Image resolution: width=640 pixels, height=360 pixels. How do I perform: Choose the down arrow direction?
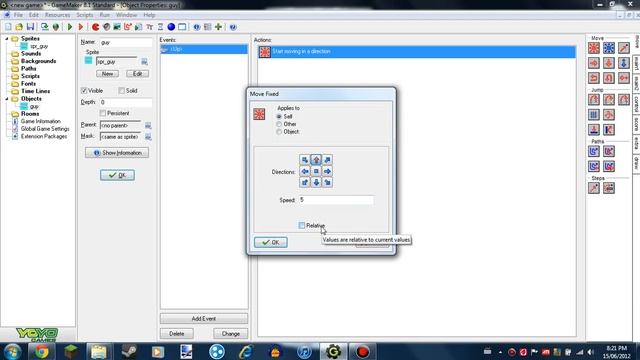pos(316,182)
